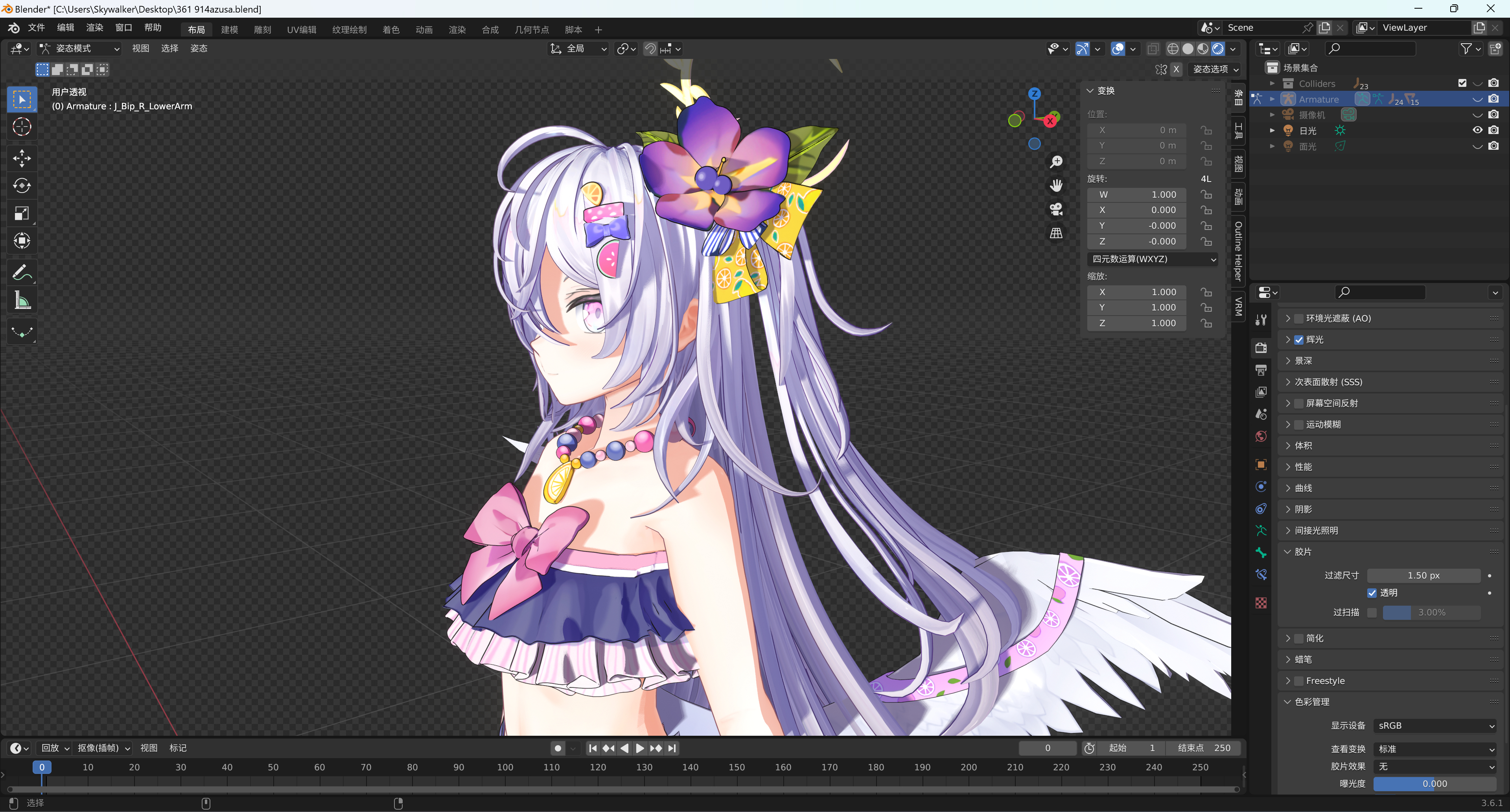Click the 选择 header menu in viewport

coord(169,49)
